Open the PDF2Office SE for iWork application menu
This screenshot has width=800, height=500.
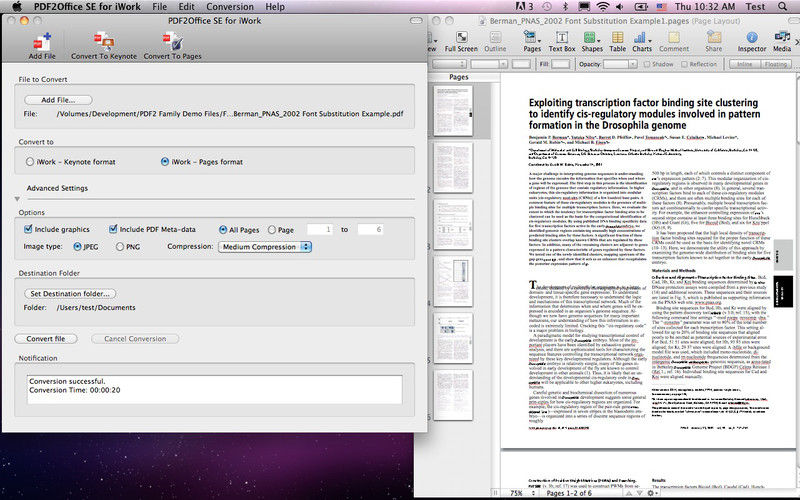pyautogui.click(x=87, y=7)
